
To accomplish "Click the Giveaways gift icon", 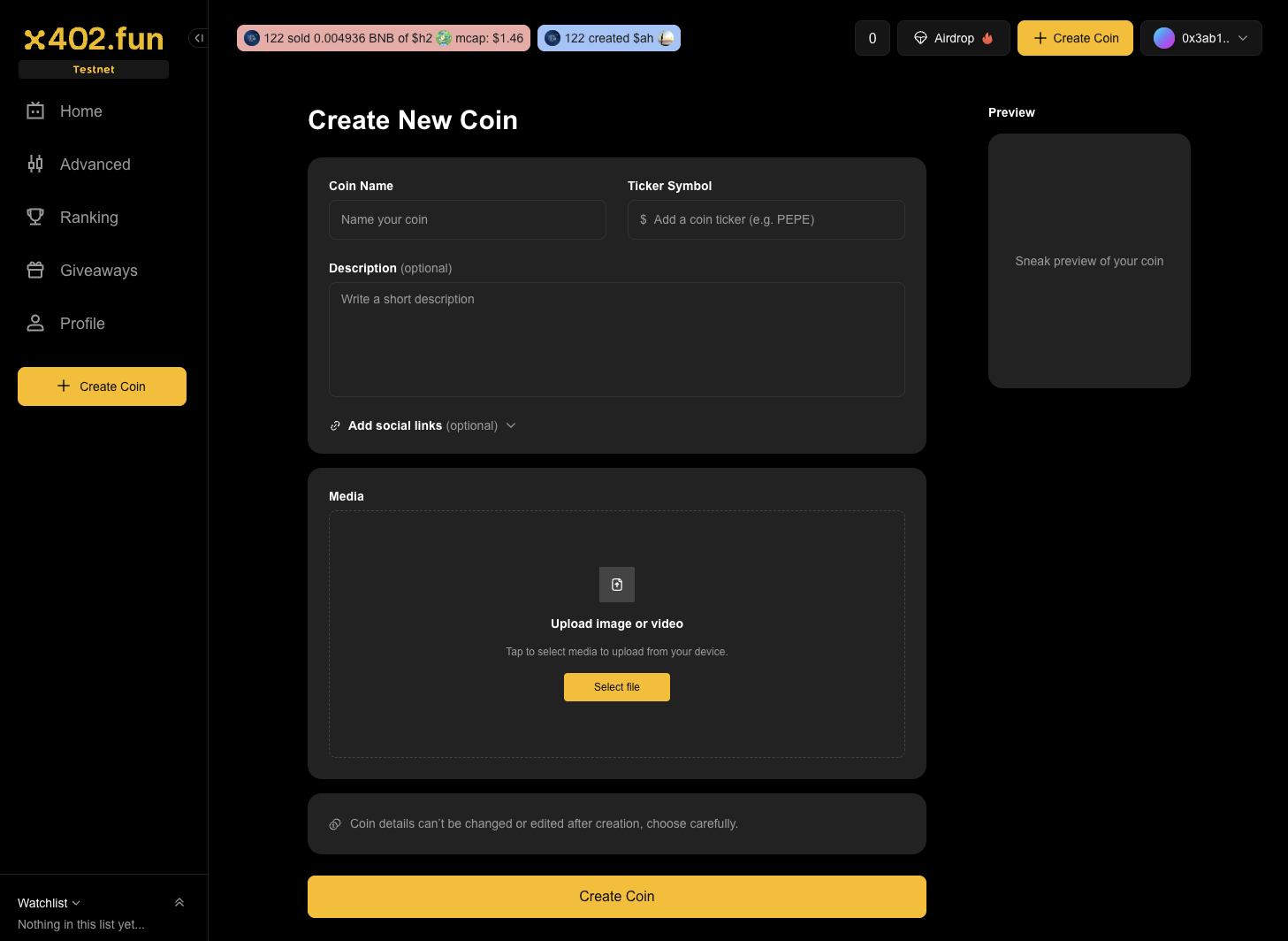I will click(x=35, y=271).
